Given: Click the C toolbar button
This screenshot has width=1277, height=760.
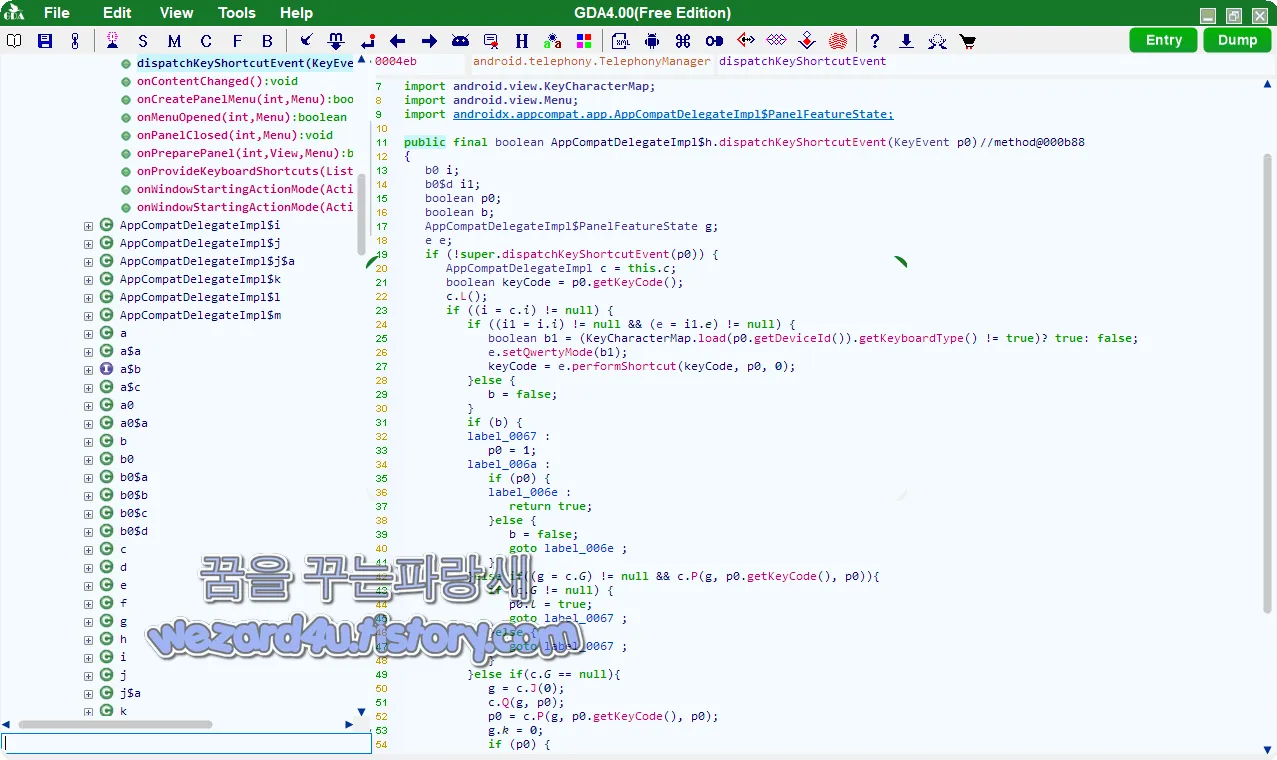Looking at the screenshot, I should click(x=206, y=41).
